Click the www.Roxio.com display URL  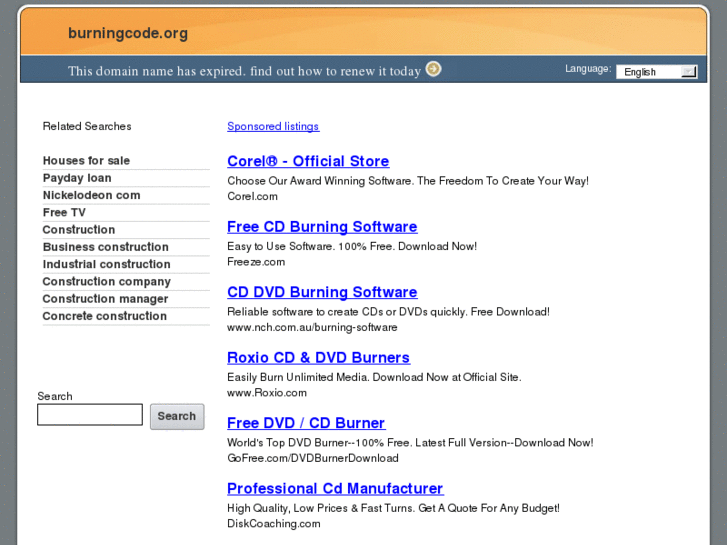pos(267,393)
